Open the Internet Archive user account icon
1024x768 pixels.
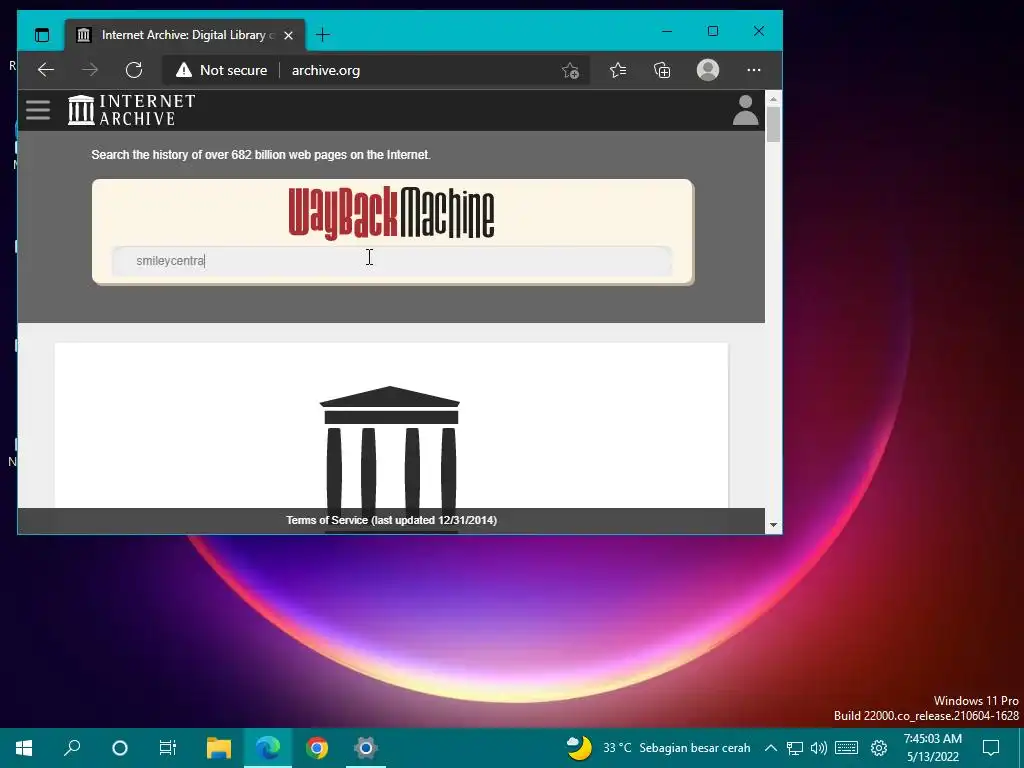(x=745, y=110)
